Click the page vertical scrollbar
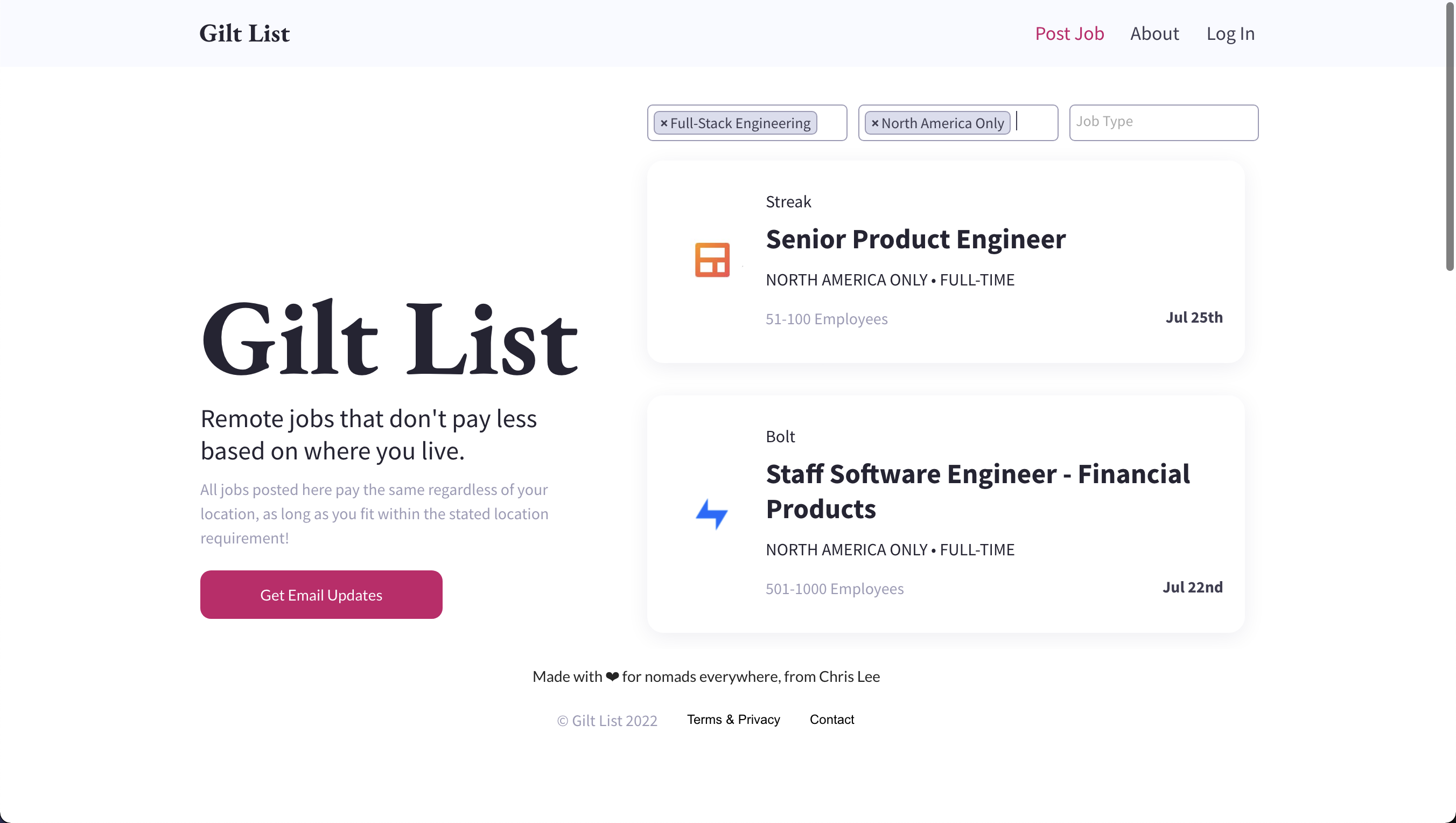The height and width of the screenshot is (823, 1456). click(x=1451, y=136)
